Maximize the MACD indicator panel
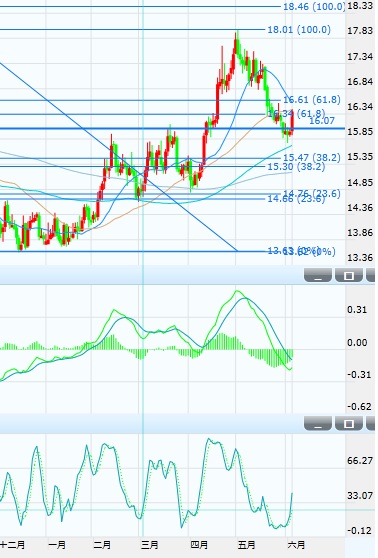Screen dimensions: 378x558 coord(348,275)
